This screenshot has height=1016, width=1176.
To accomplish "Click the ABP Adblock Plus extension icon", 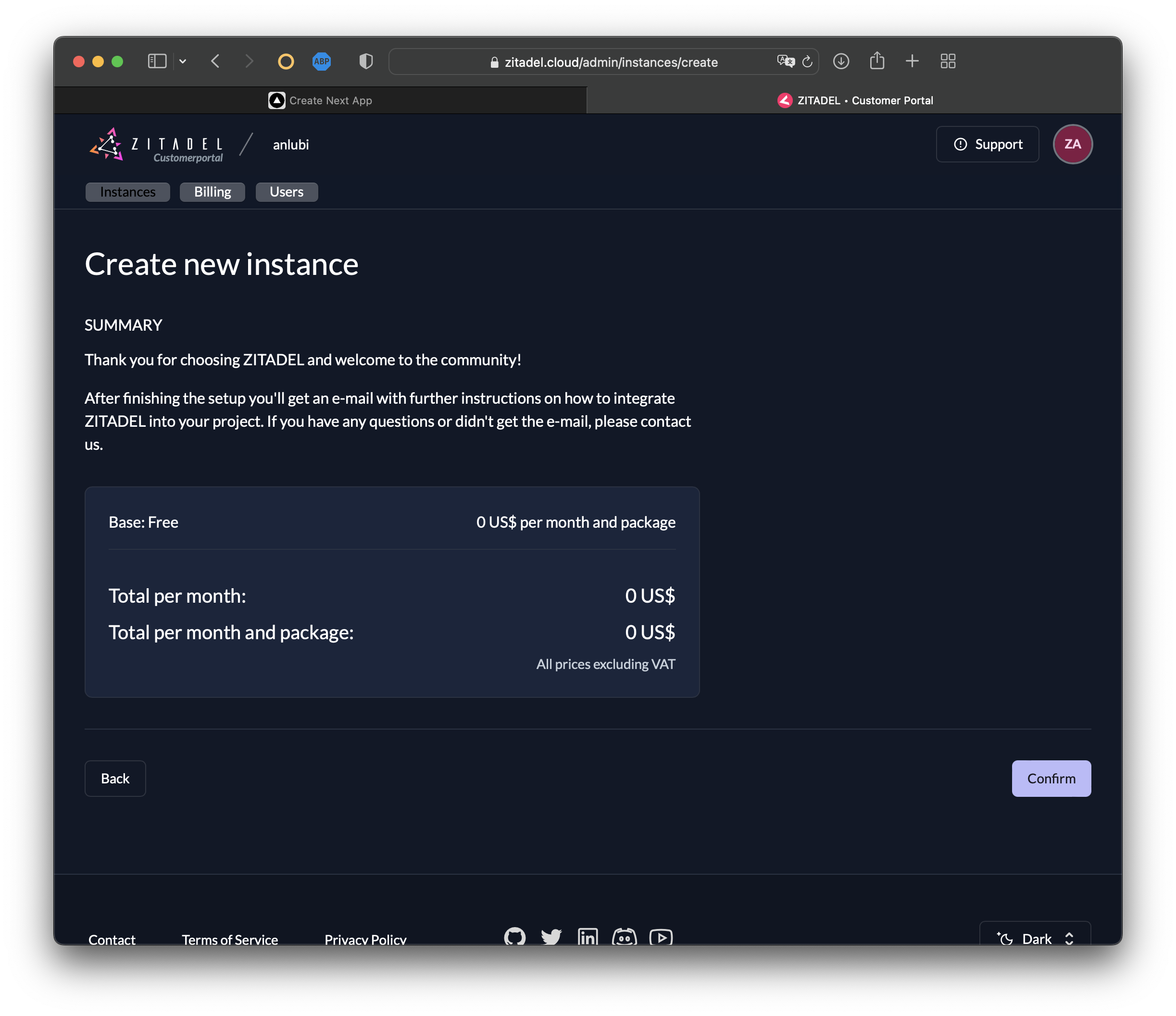I will pos(322,61).
